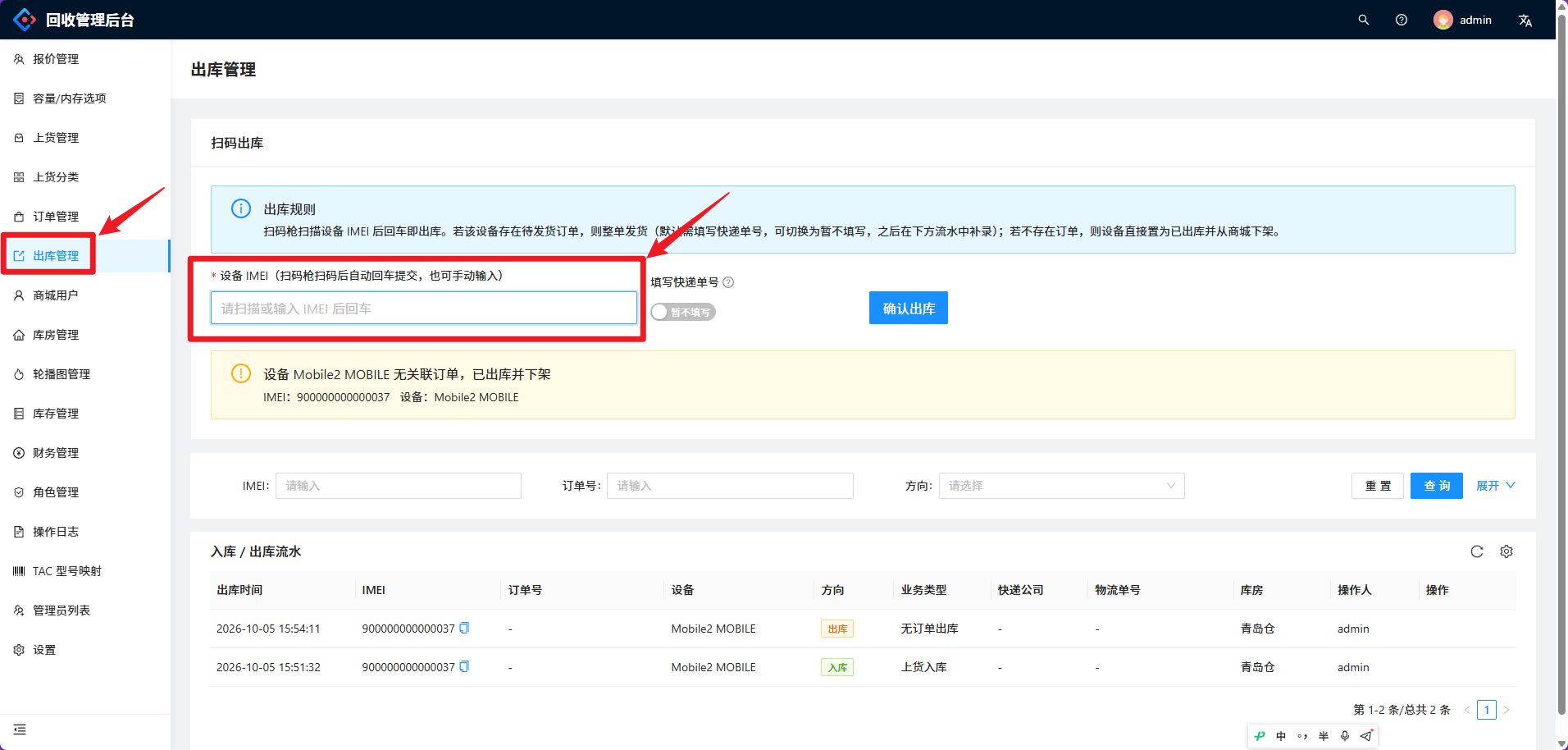Screen dimensions: 1568x750
Task: Click the 入库 direction tag
Action: [x=837, y=667]
